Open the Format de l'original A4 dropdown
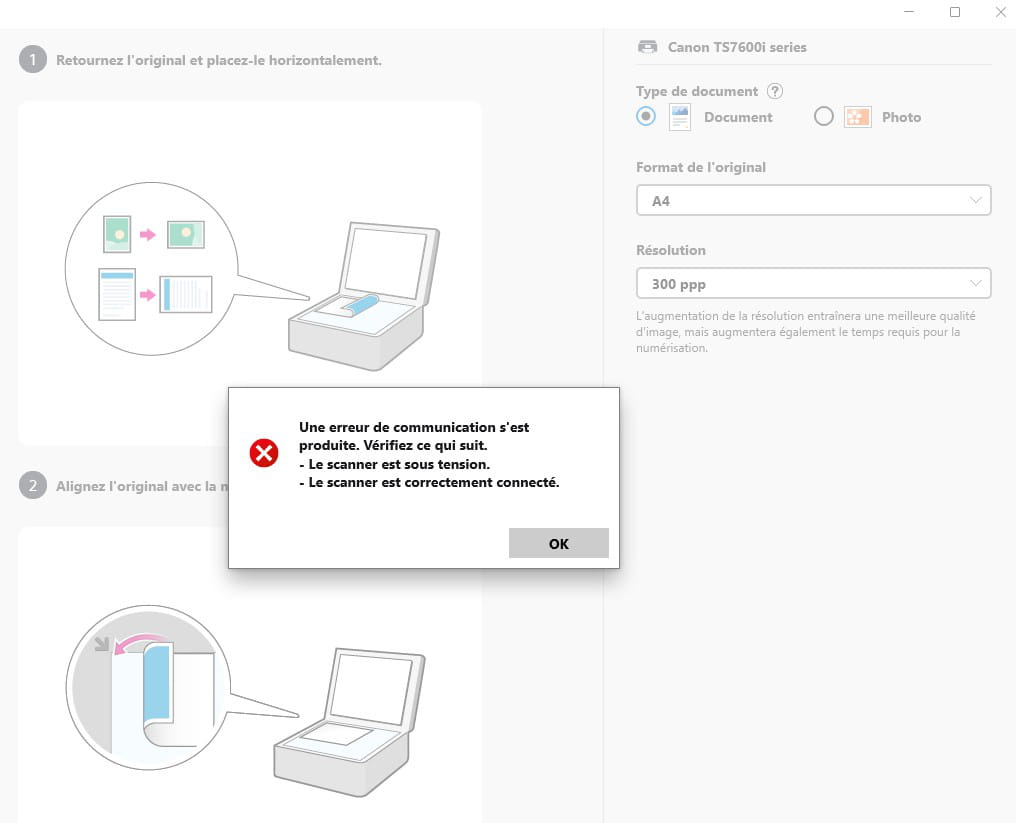 click(813, 200)
